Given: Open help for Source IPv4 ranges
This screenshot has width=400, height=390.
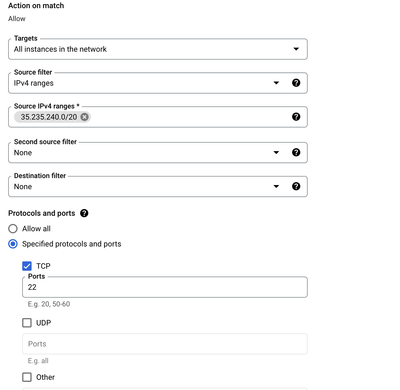Looking at the screenshot, I should click(296, 117).
